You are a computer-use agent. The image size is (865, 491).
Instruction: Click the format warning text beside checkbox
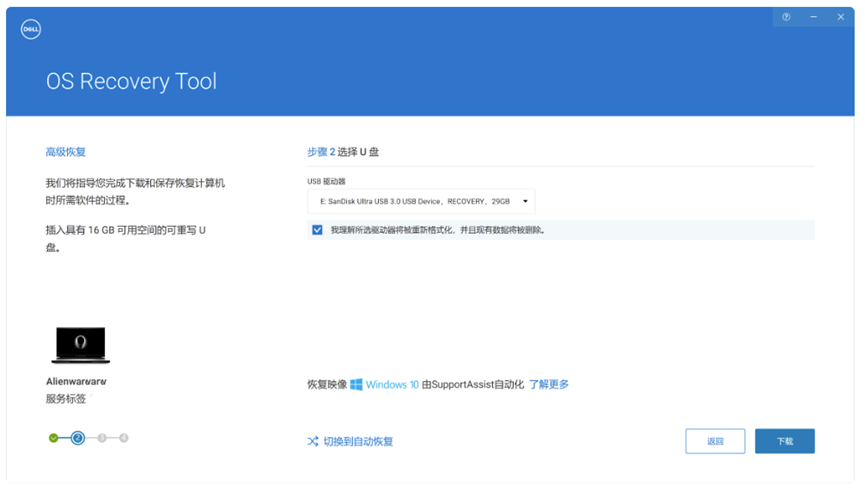(438, 230)
